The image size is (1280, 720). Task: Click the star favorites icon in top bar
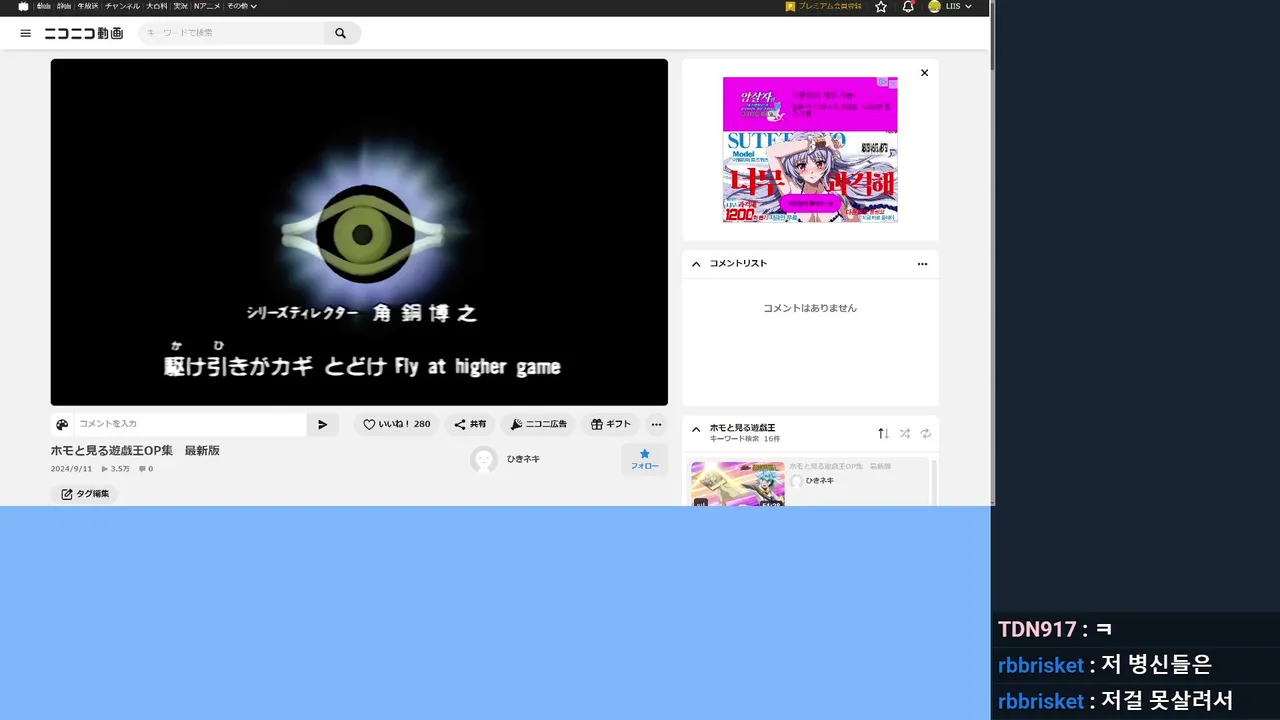tap(881, 6)
